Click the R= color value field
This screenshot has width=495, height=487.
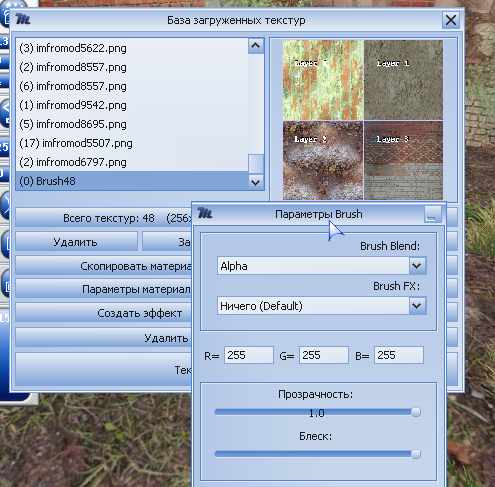tap(248, 355)
